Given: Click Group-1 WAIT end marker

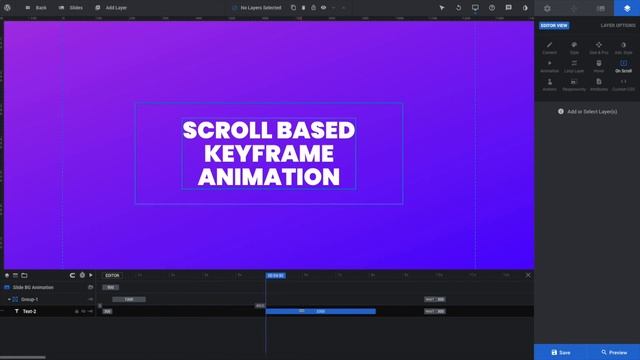Looking at the screenshot, I should (435, 300).
